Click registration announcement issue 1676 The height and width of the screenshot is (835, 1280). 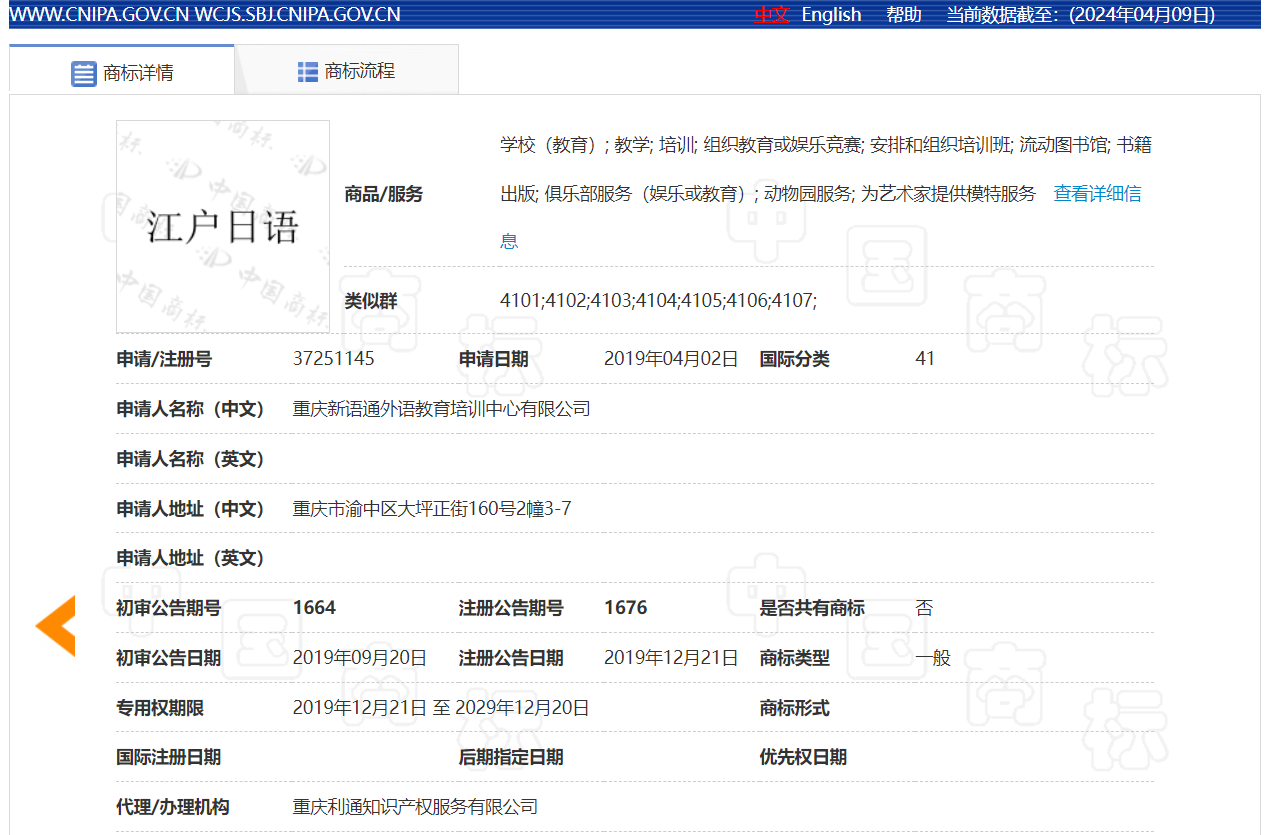tap(626, 607)
